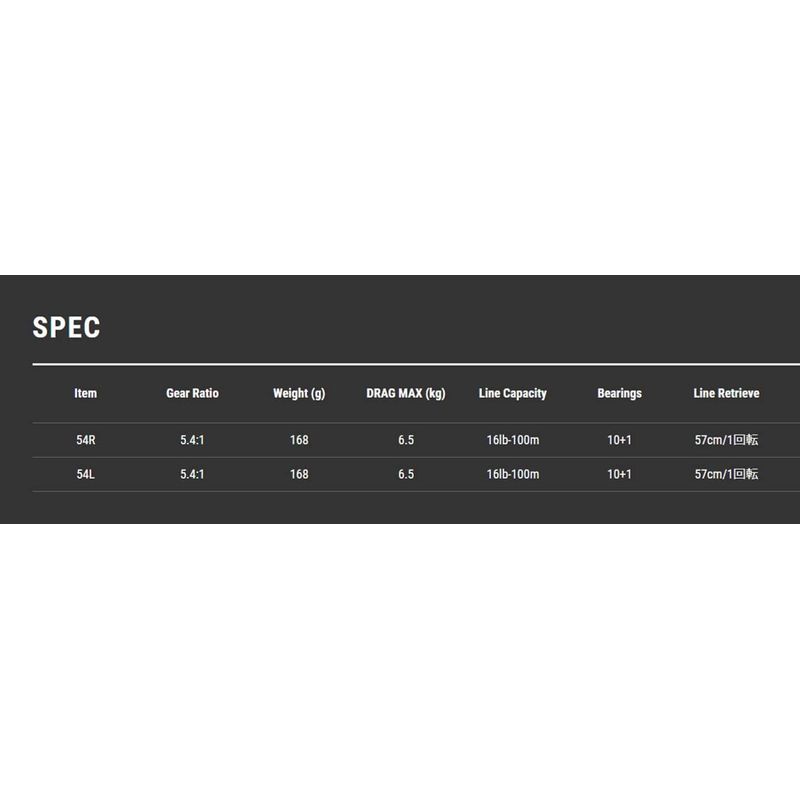Click the 16lb-100m capacity in 54R row
This screenshot has width=800, height=800.
pos(513,440)
